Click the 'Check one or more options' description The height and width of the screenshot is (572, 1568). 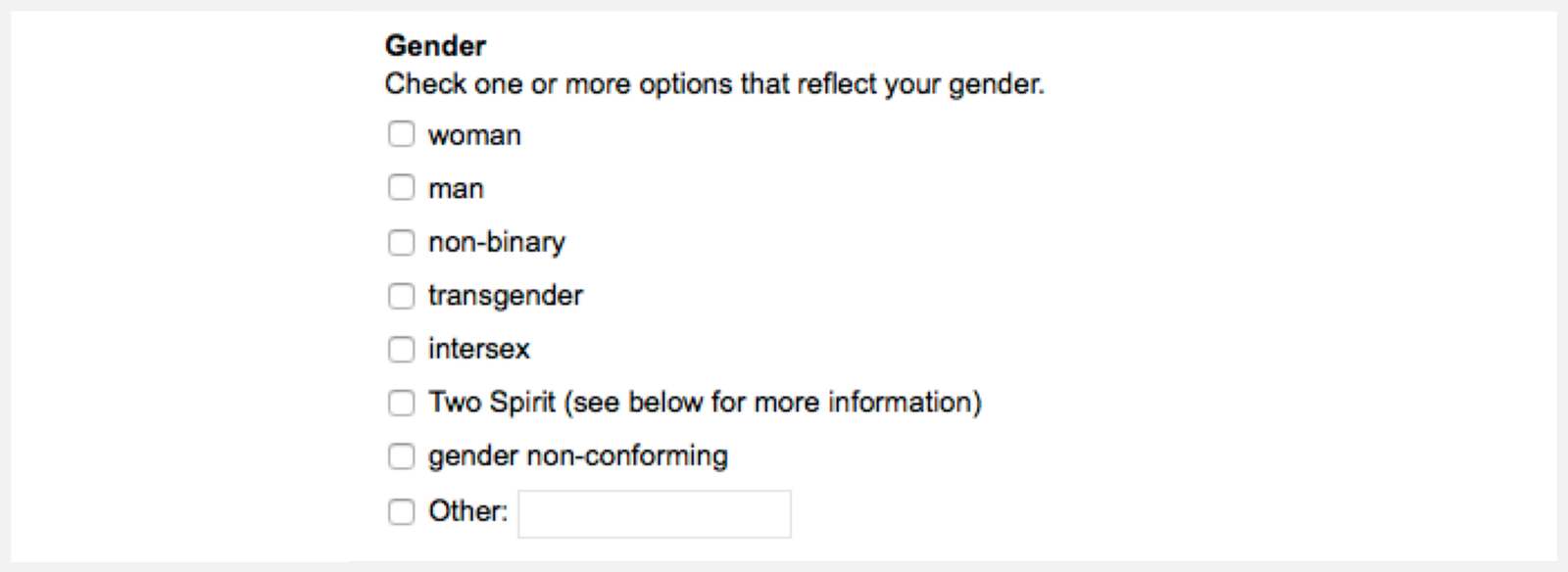click(x=714, y=84)
